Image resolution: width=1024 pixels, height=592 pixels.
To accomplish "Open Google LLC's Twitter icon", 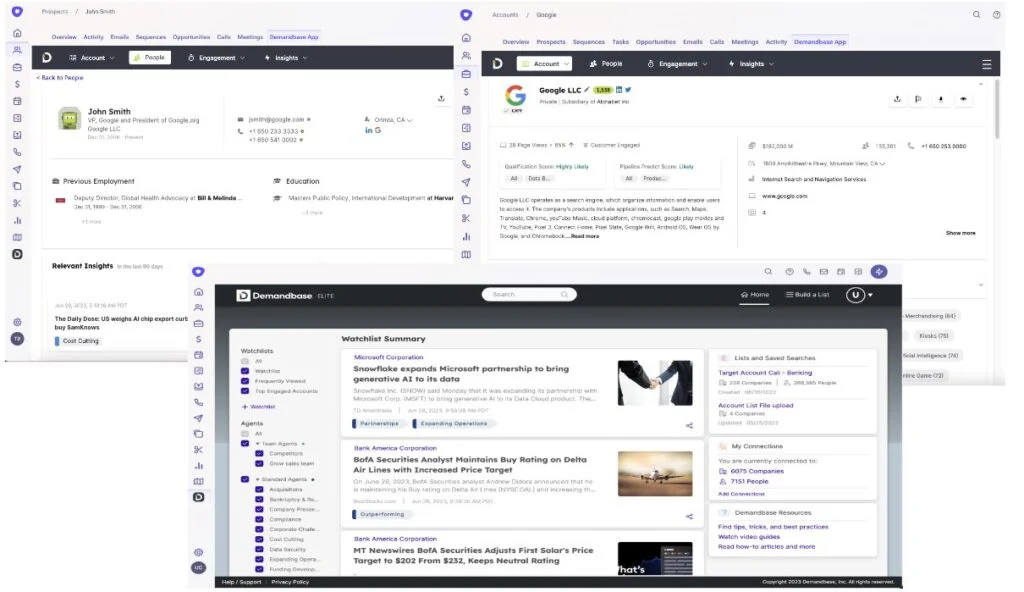I will (x=628, y=90).
